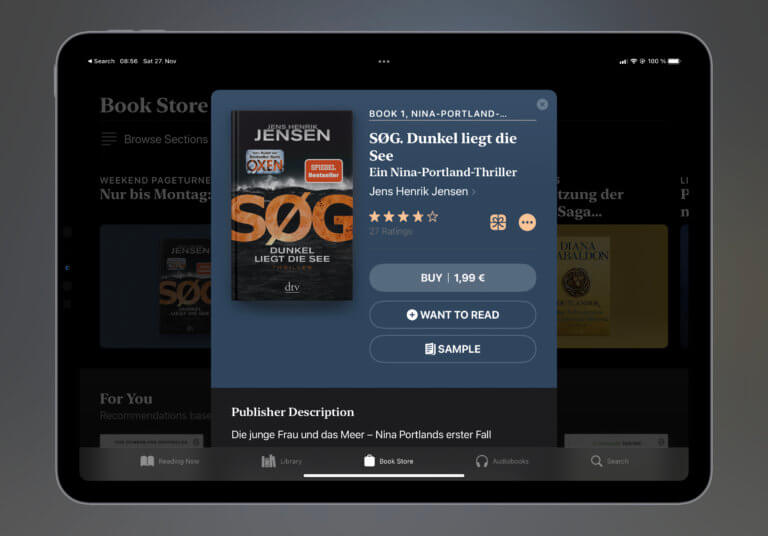Screen dimensions: 768x536
Task: Buy the book for 1,99 €
Action: click(453, 278)
